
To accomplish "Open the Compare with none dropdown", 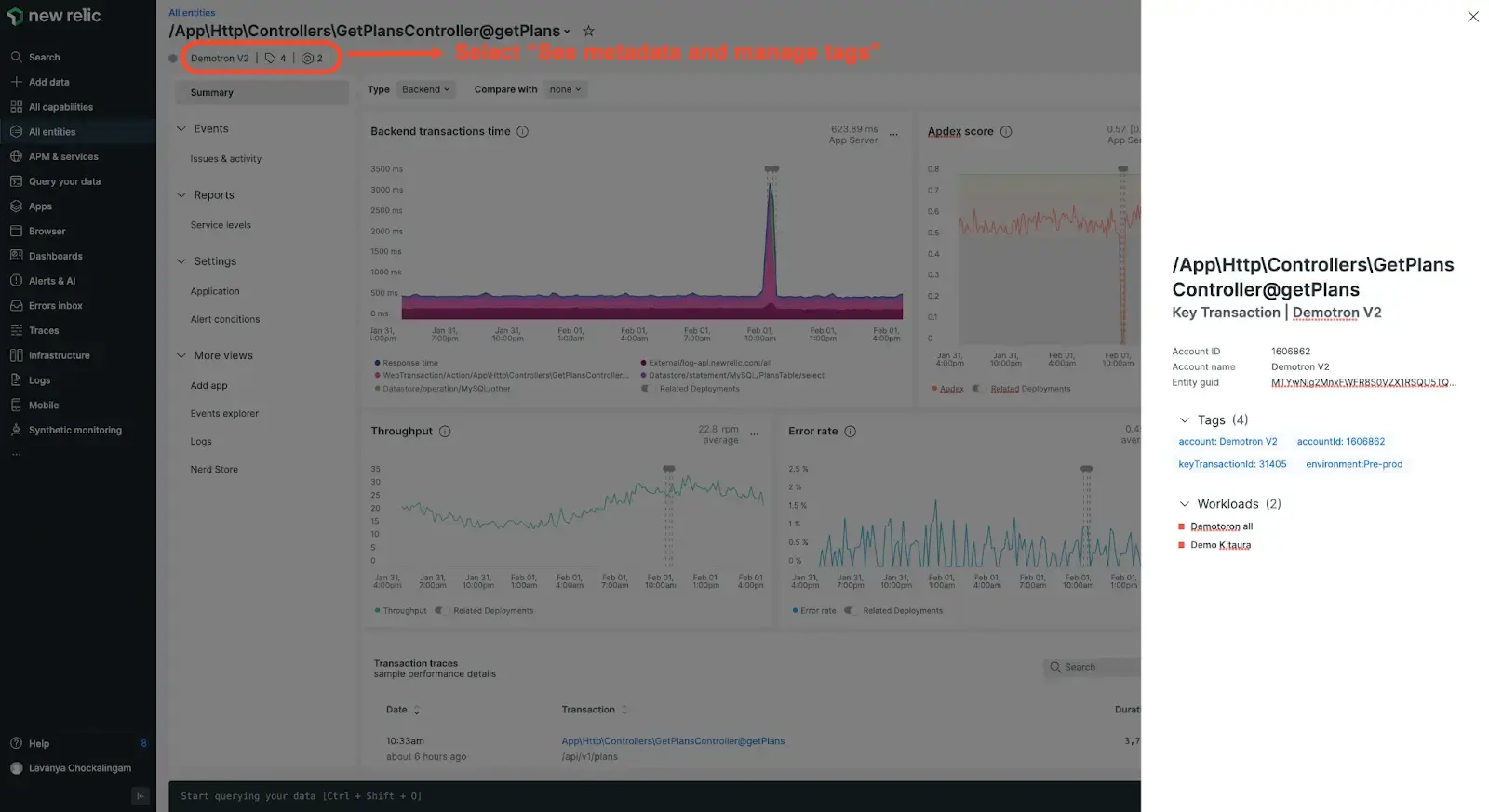I will point(564,90).
